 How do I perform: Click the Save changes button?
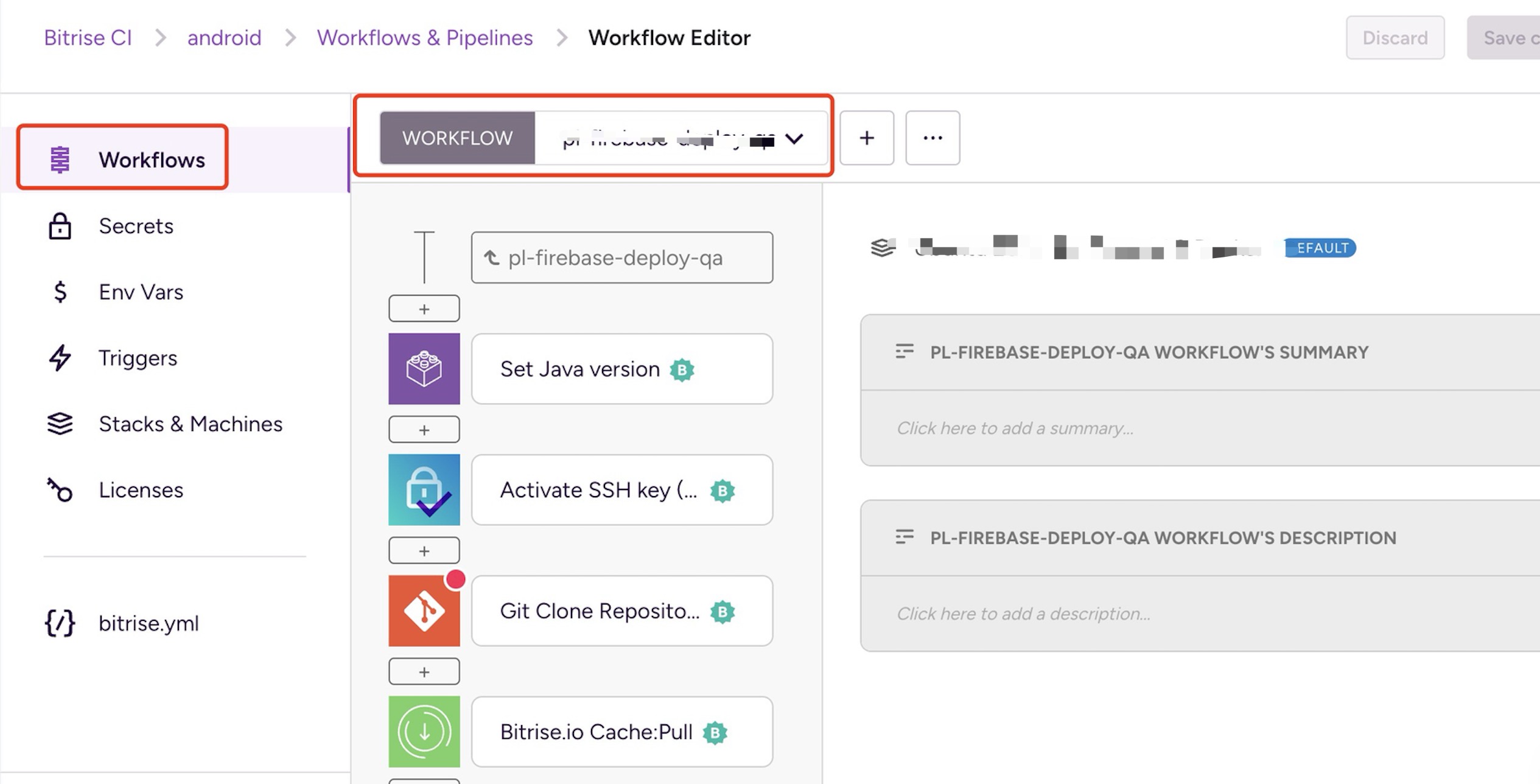pos(1503,38)
